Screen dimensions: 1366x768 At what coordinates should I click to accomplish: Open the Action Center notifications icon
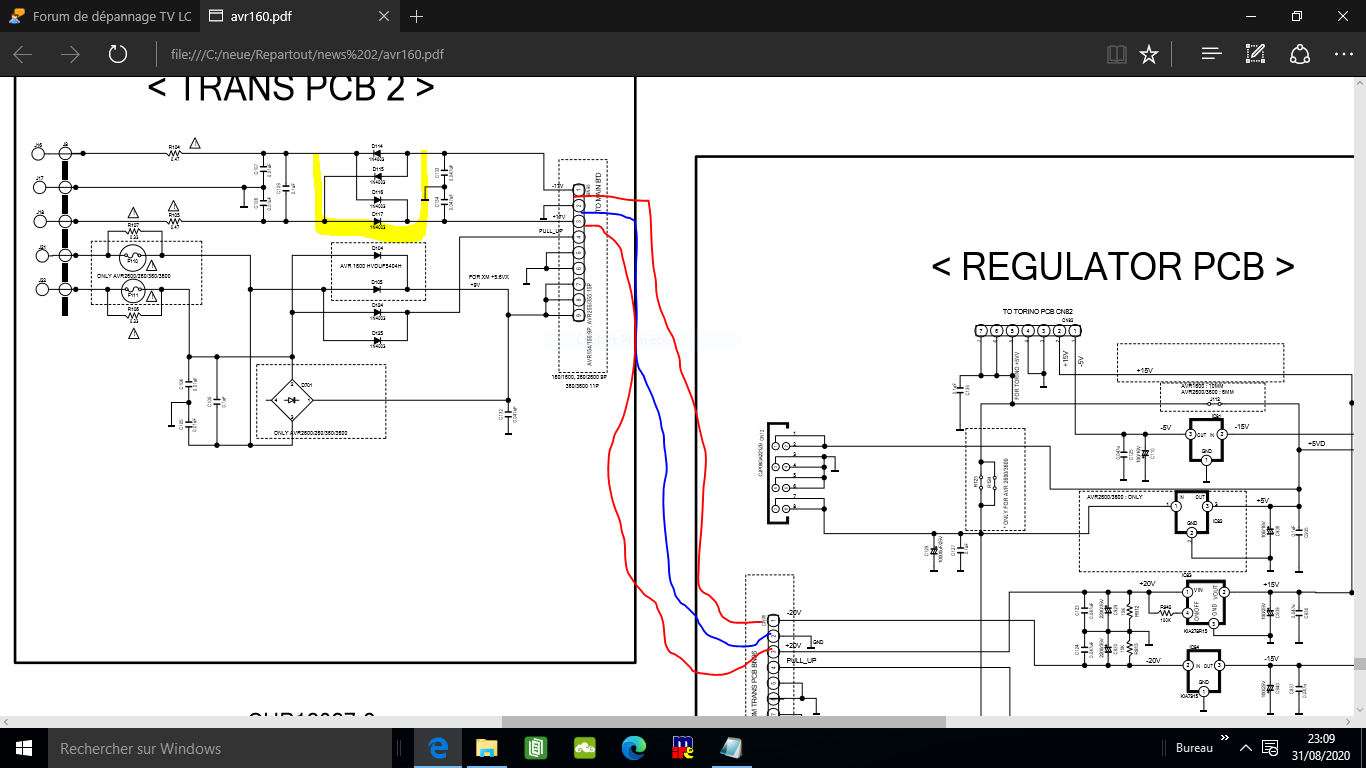pyautogui.click(x=1271, y=748)
